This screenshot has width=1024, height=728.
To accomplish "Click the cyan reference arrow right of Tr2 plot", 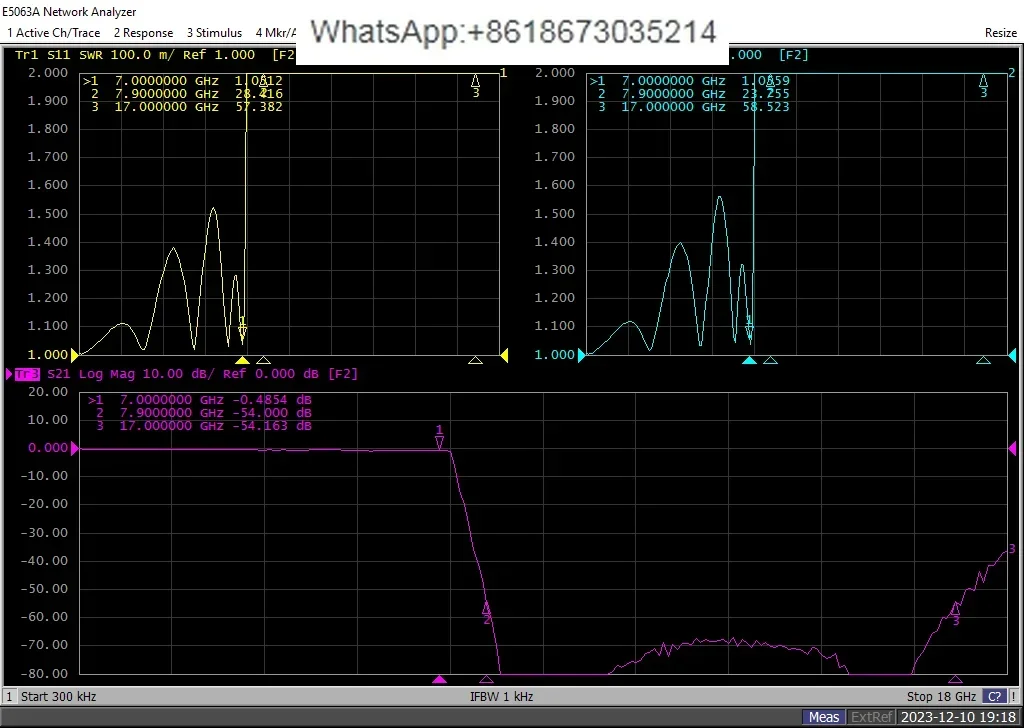I will click(1012, 355).
